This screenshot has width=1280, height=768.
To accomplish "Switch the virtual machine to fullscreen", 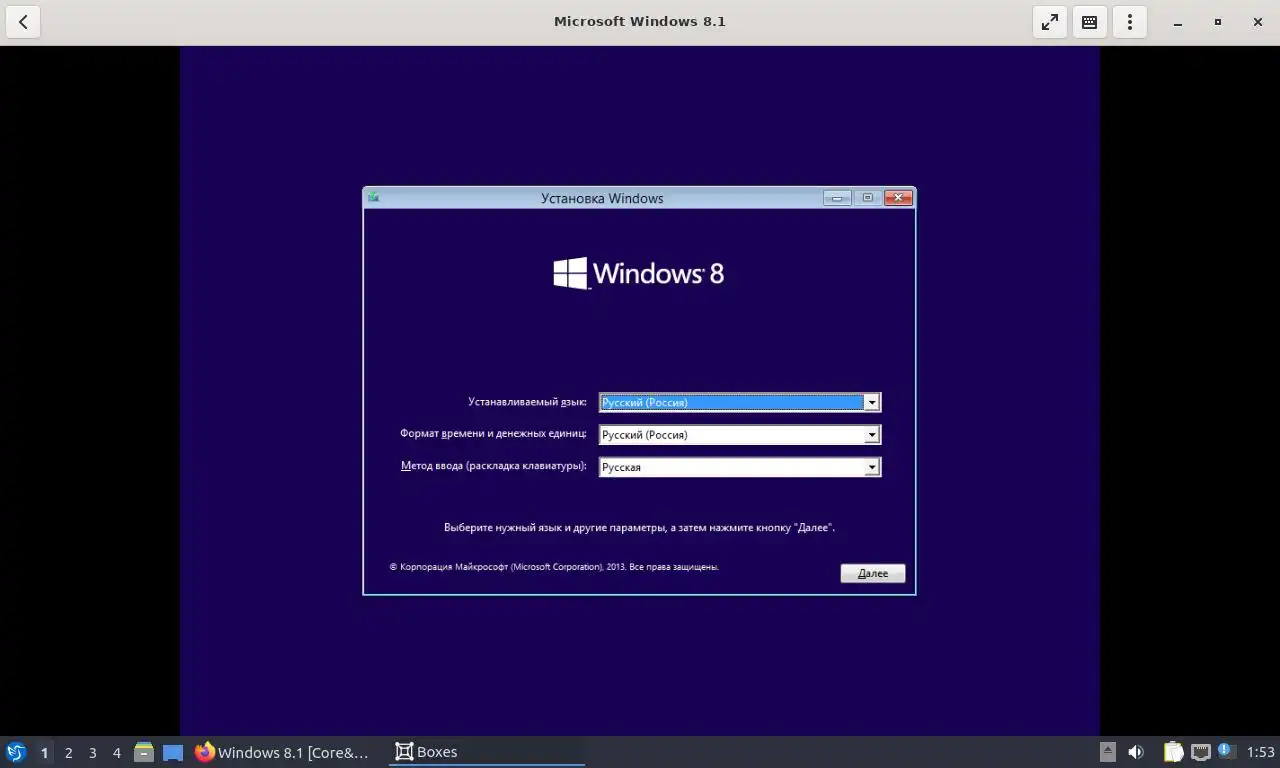I will 1050,22.
